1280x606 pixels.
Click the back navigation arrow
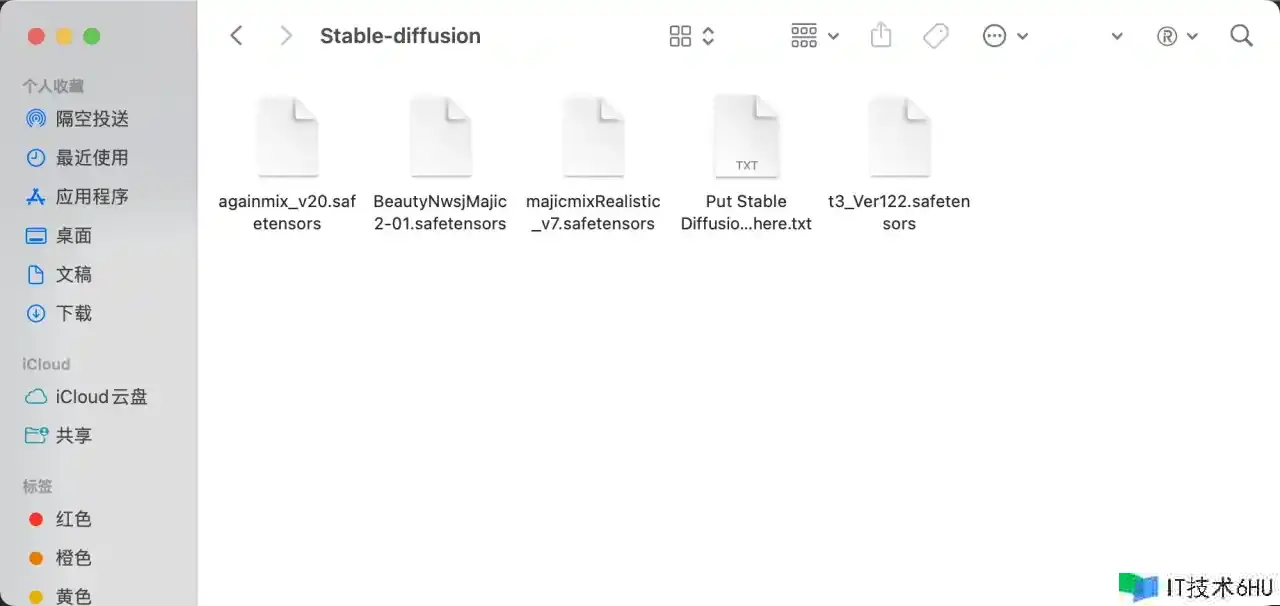(236, 36)
